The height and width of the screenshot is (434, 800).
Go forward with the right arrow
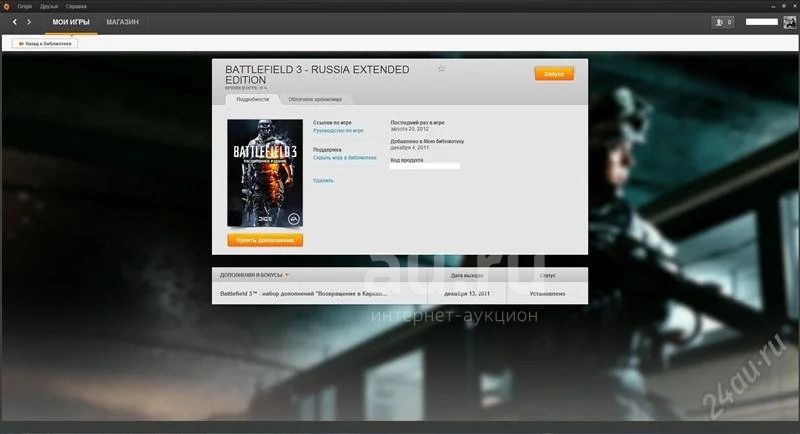pos(29,22)
